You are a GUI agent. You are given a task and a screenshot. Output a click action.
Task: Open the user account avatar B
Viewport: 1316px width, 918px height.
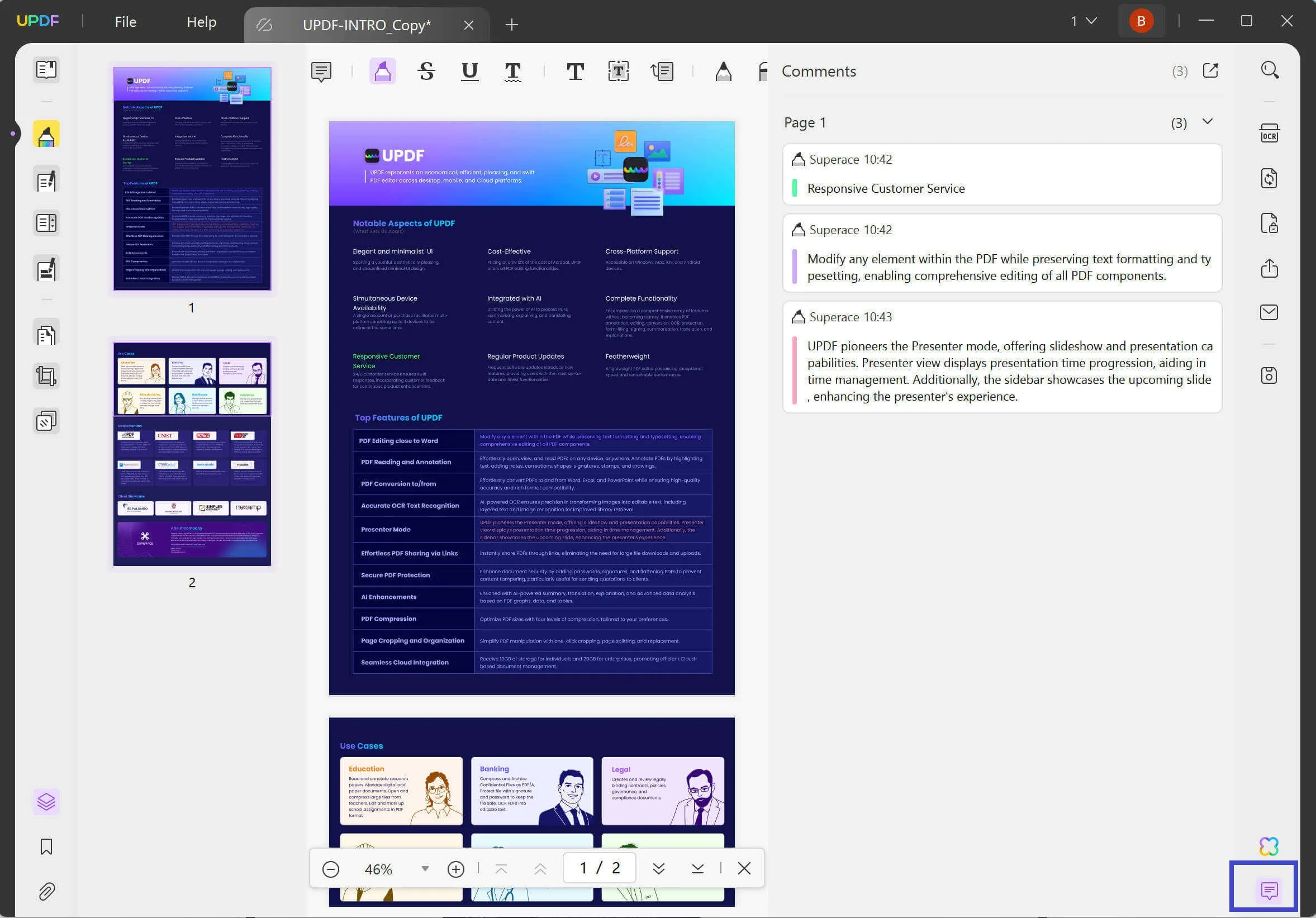[1141, 21]
